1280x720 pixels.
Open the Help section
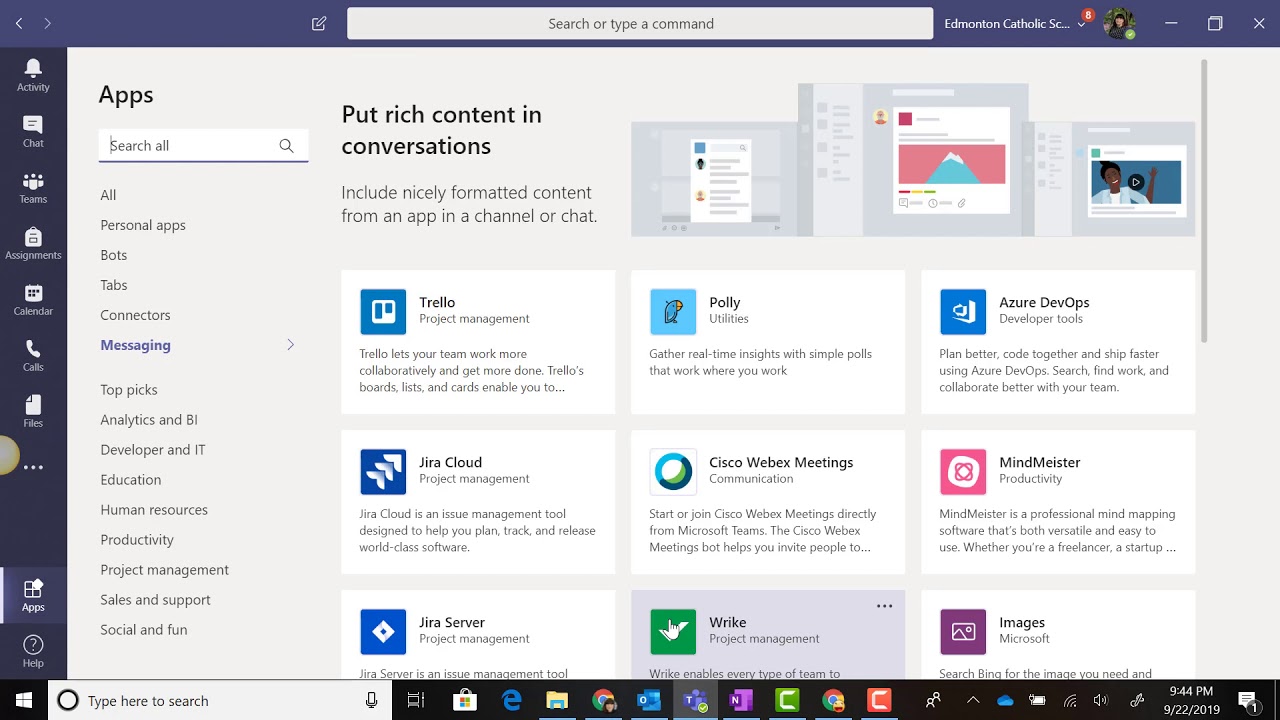(33, 651)
